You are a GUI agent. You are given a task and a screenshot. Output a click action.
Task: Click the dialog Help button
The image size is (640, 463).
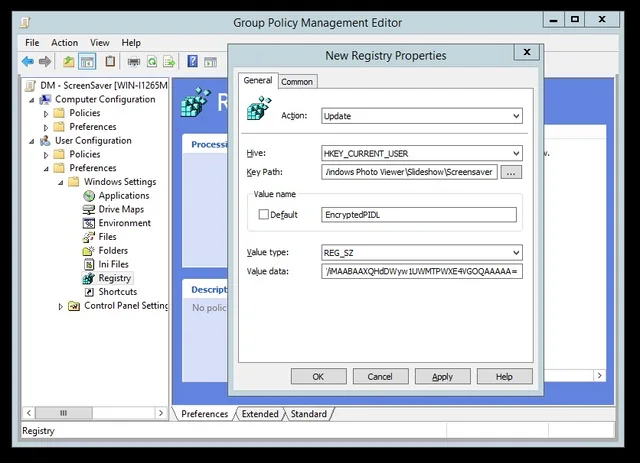click(x=504, y=376)
